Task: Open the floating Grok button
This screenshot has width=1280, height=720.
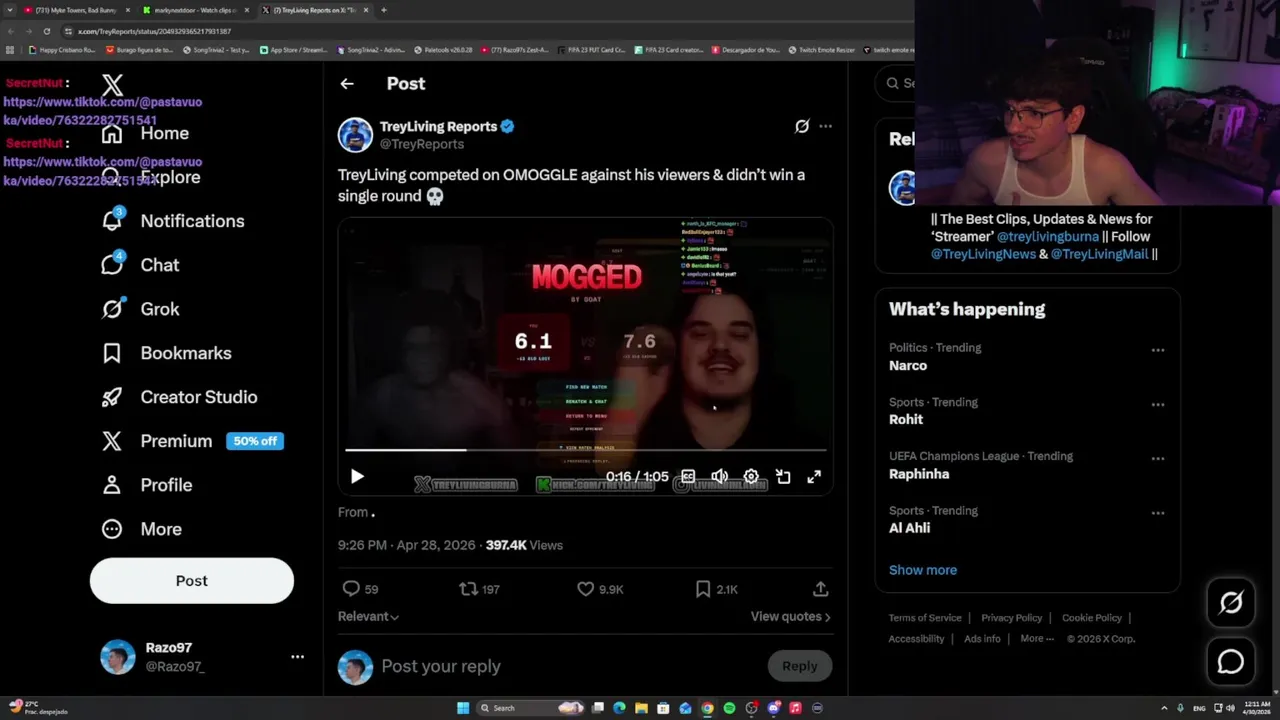Action: coord(1231,602)
